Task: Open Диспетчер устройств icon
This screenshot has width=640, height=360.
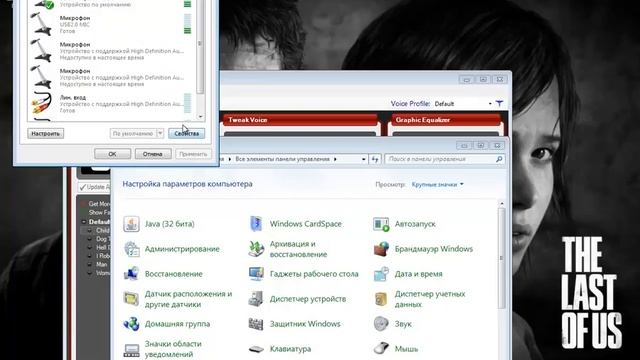Action: tap(256, 299)
